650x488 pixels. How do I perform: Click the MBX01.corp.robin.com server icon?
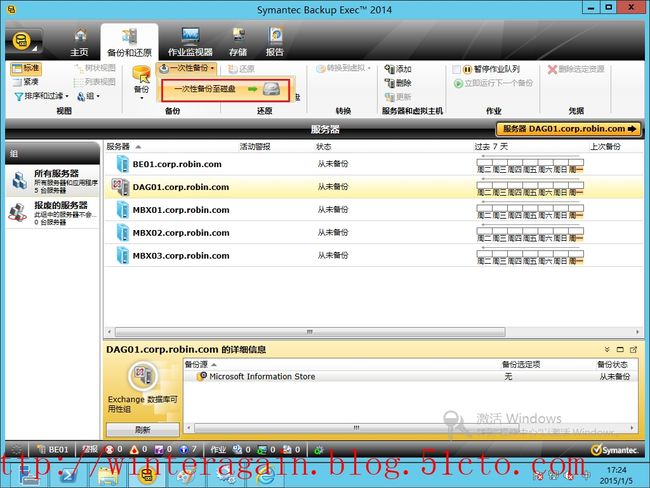(x=123, y=210)
